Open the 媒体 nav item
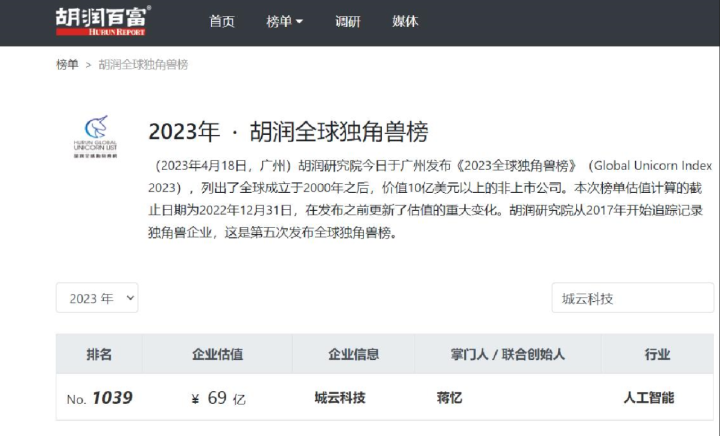Viewport: 720px width, 436px height. tap(405, 21)
